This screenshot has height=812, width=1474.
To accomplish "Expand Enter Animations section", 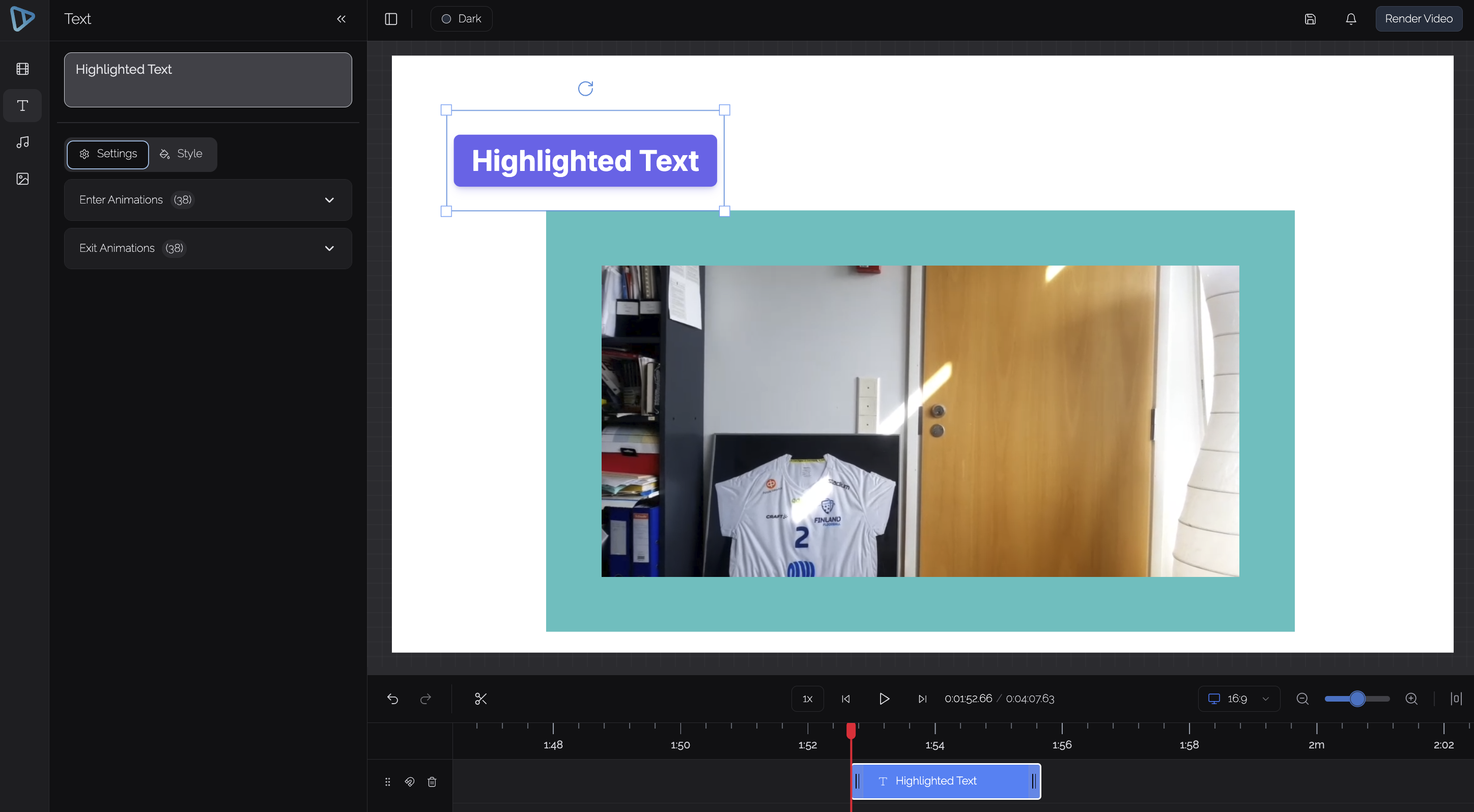I will tap(208, 199).
